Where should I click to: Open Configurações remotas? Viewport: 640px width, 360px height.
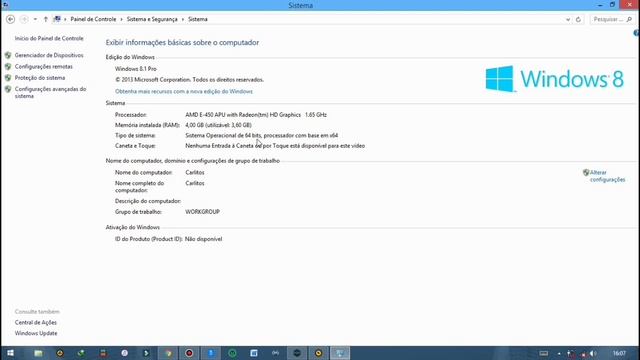pos(44,67)
